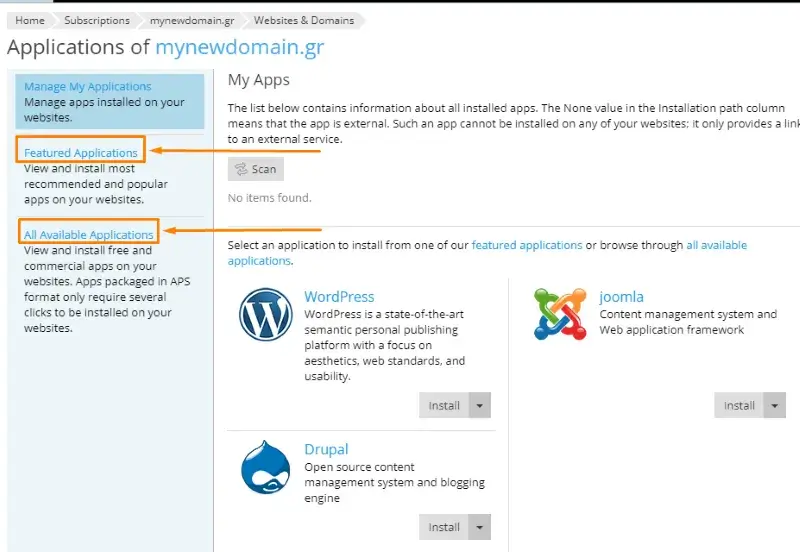Open Featured Applications sidebar link
Image resolution: width=800 pixels, height=552 pixels.
point(81,153)
